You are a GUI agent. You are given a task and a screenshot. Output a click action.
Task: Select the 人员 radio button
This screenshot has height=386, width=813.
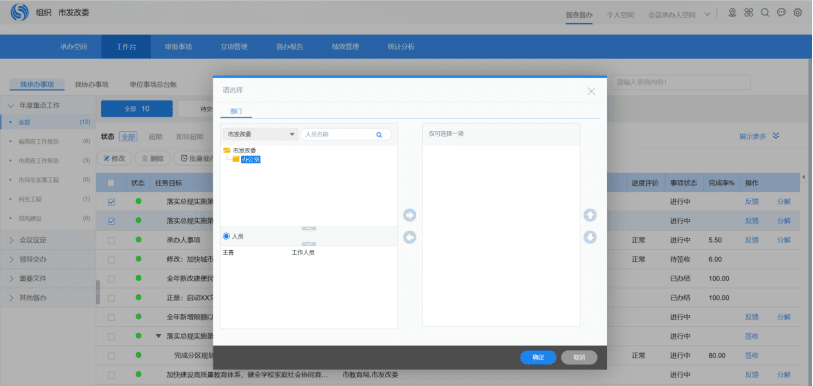coord(226,236)
